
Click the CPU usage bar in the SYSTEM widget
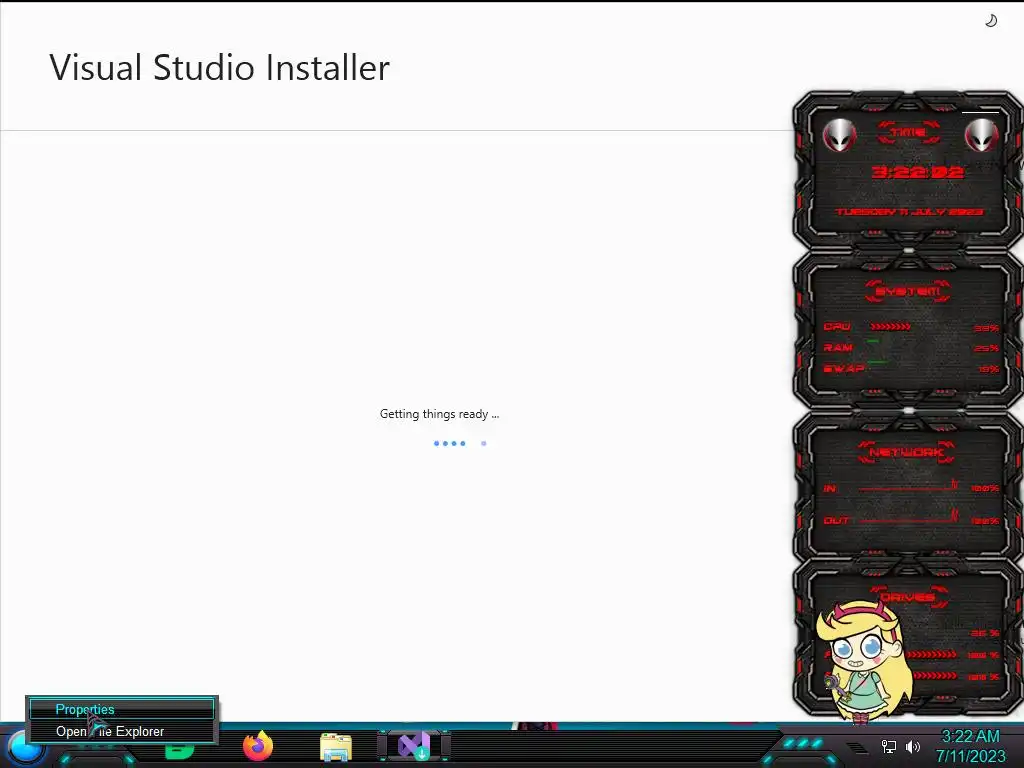click(890, 327)
